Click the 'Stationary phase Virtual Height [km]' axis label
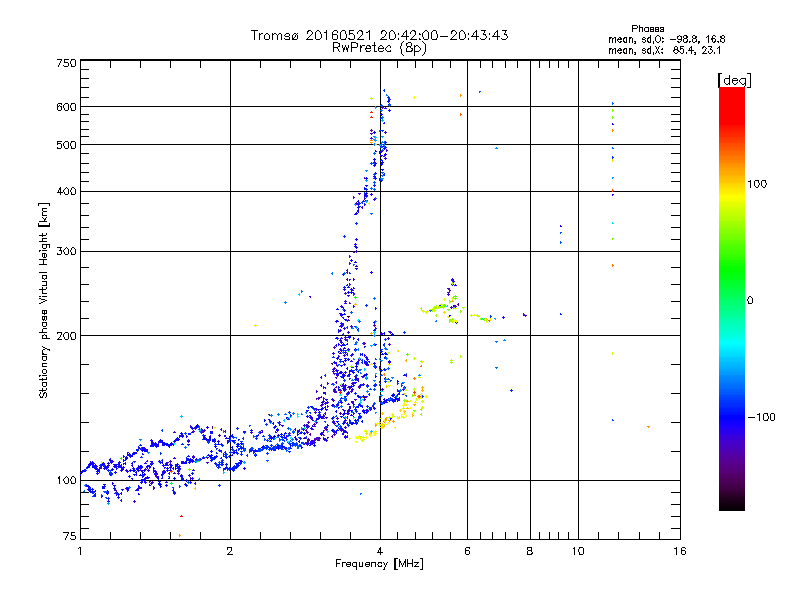800x600 pixels. click(44, 301)
